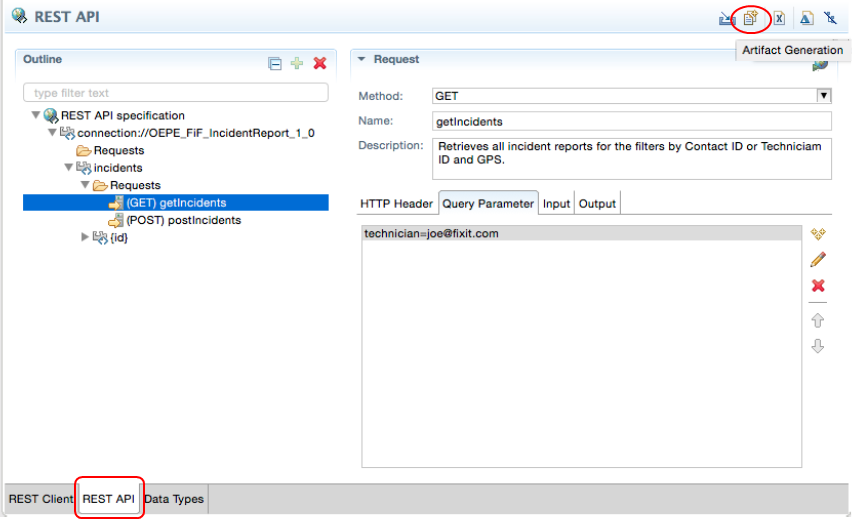
Task: Click the {id} resource icon in tree
Action: pyautogui.click(x=100, y=237)
